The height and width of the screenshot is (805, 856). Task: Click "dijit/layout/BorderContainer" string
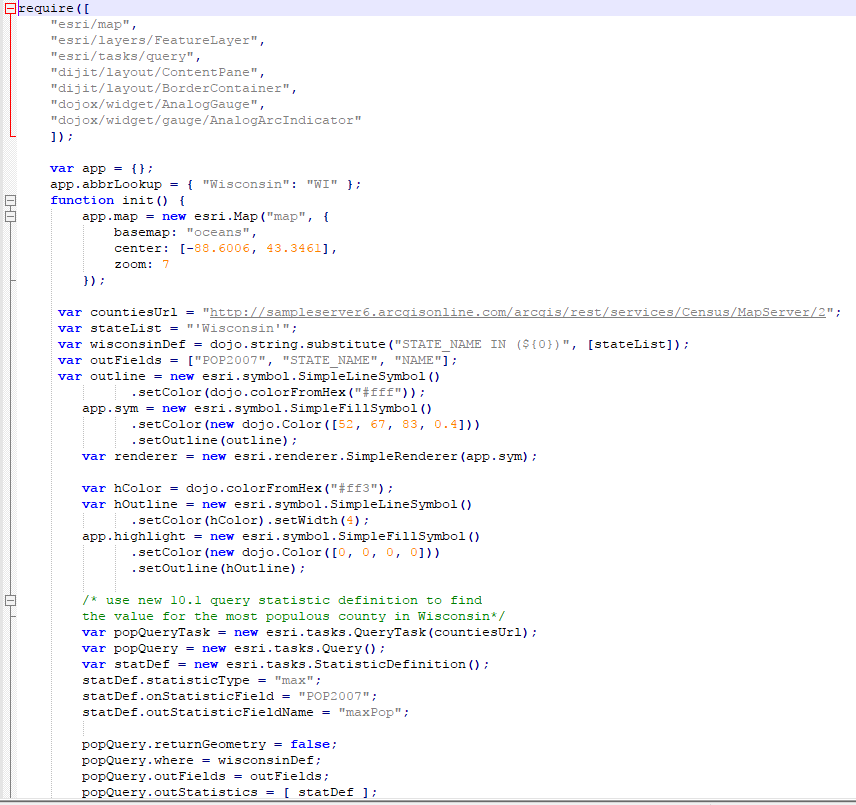pyautogui.click(x=170, y=88)
